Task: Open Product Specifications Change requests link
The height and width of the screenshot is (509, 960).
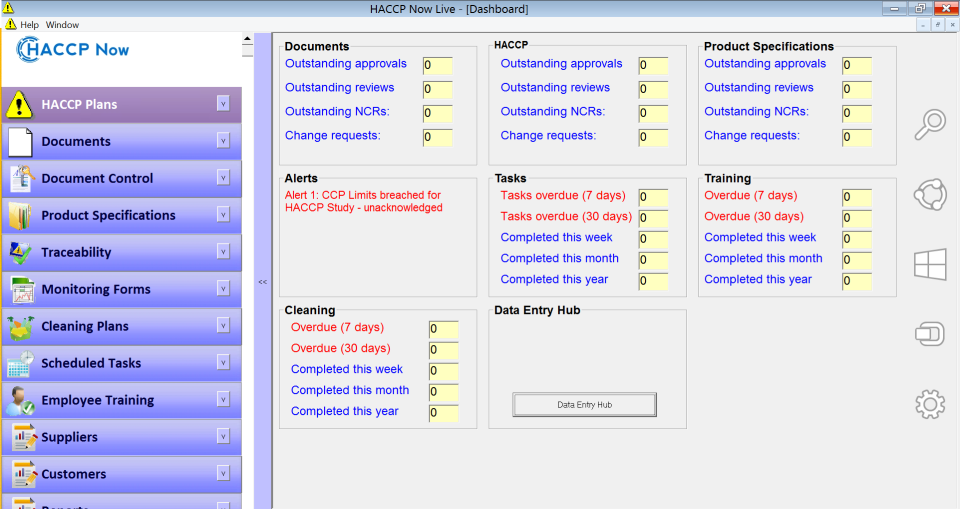Action: (x=752, y=135)
